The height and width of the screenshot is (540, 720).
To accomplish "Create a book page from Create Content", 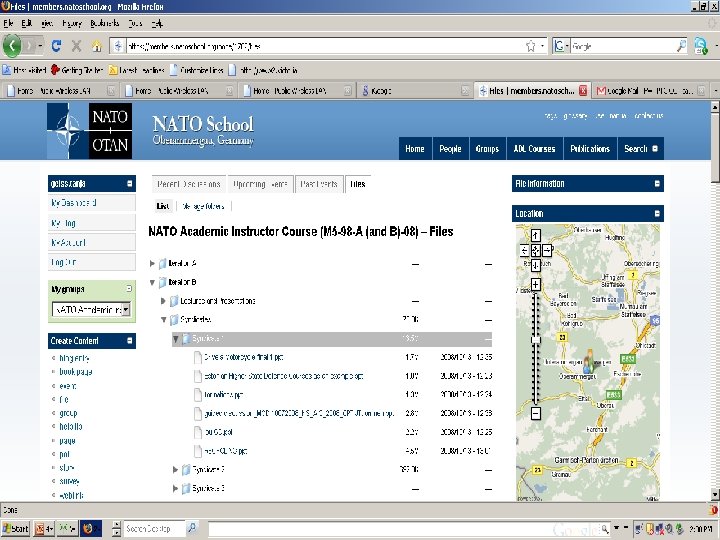I will tap(76, 372).
